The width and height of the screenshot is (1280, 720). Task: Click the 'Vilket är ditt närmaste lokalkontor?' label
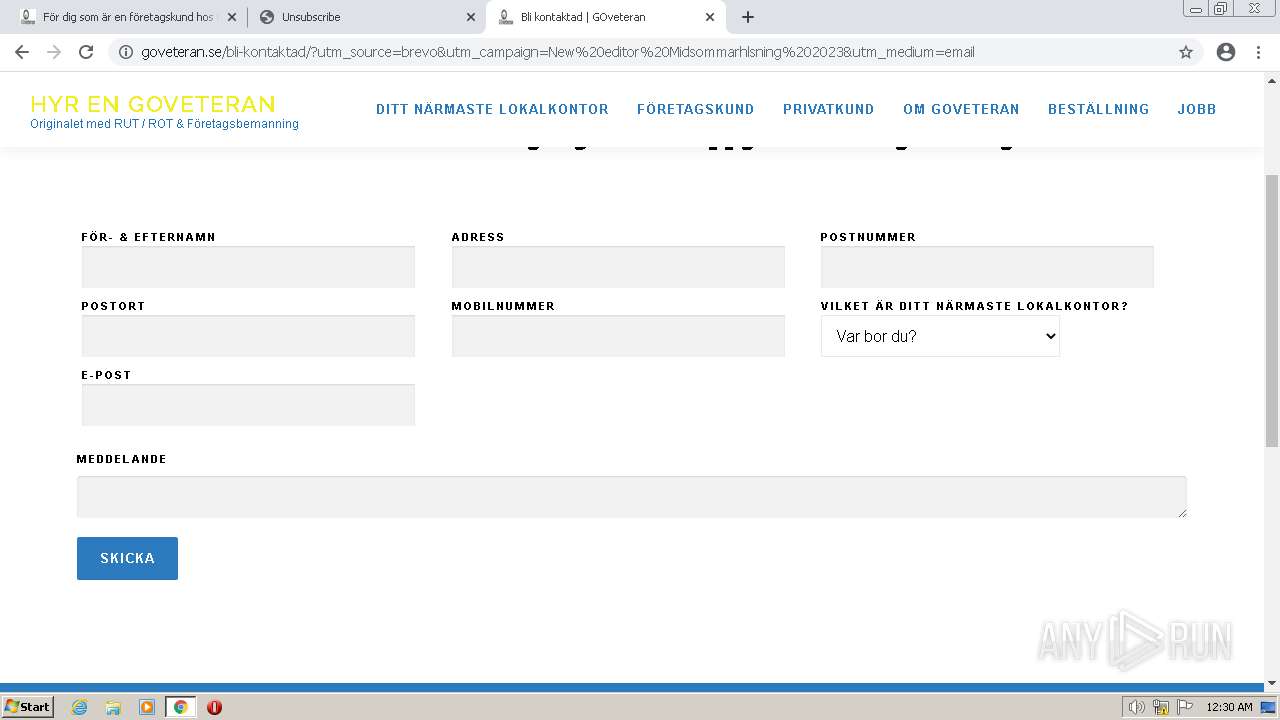(974, 306)
